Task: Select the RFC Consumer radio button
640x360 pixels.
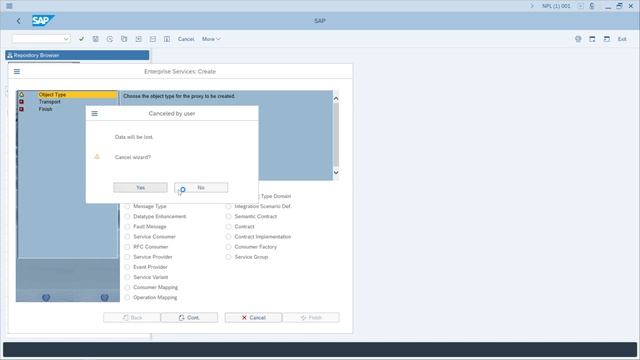Action: click(x=127, y=247)
